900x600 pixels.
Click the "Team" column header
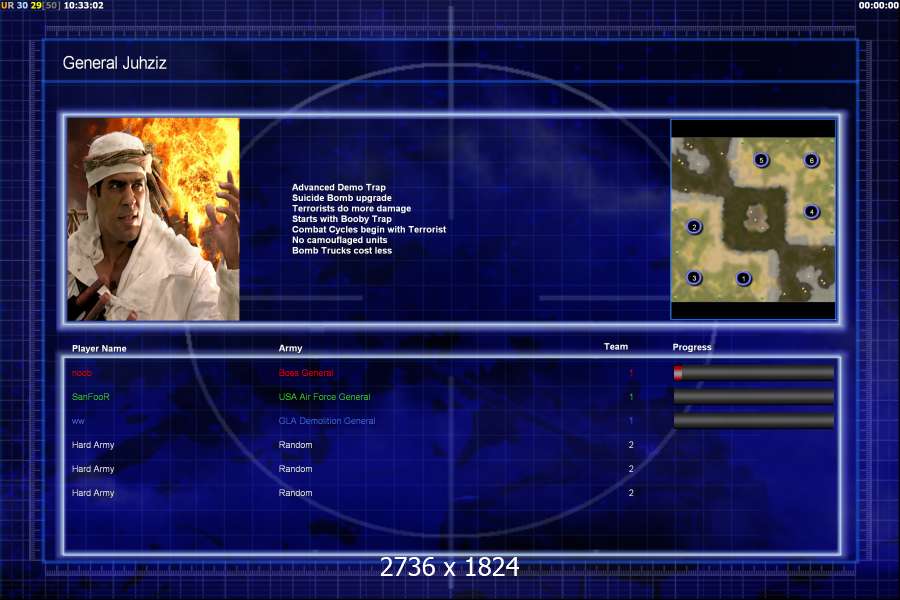point(616,346)
